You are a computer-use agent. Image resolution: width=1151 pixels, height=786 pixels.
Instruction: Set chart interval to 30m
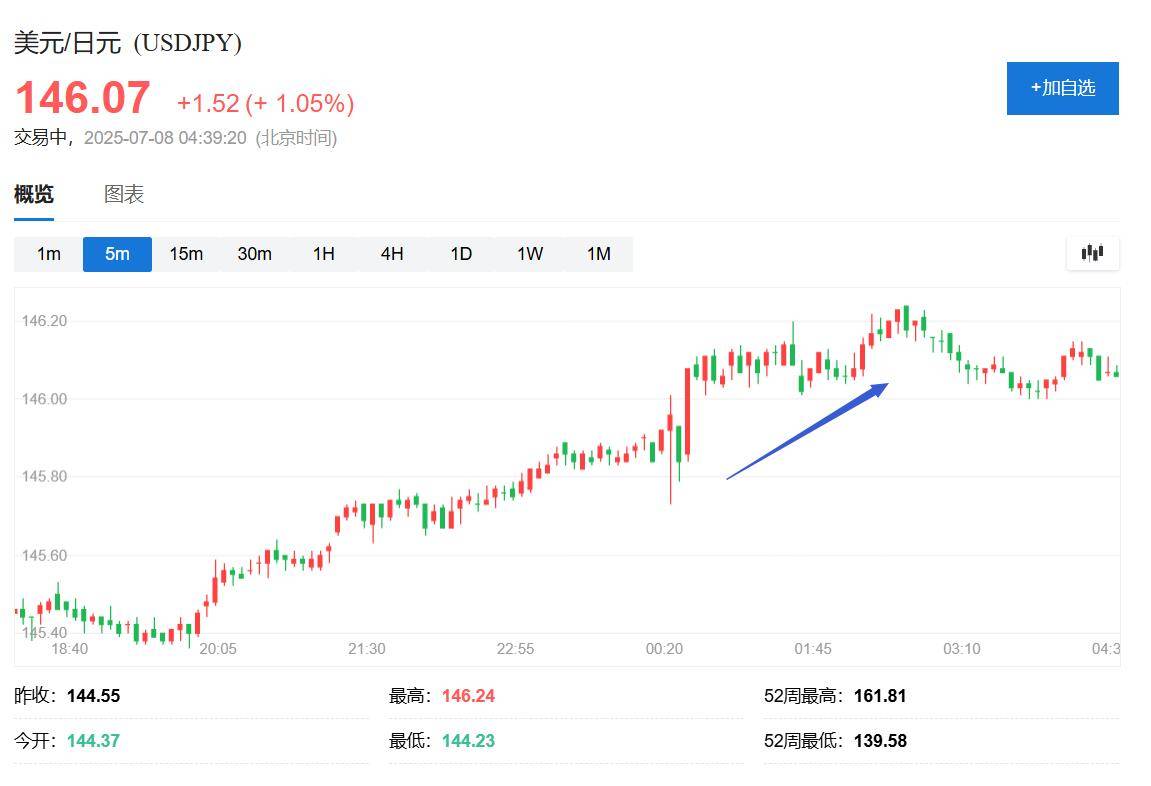(x=255, y=254)
